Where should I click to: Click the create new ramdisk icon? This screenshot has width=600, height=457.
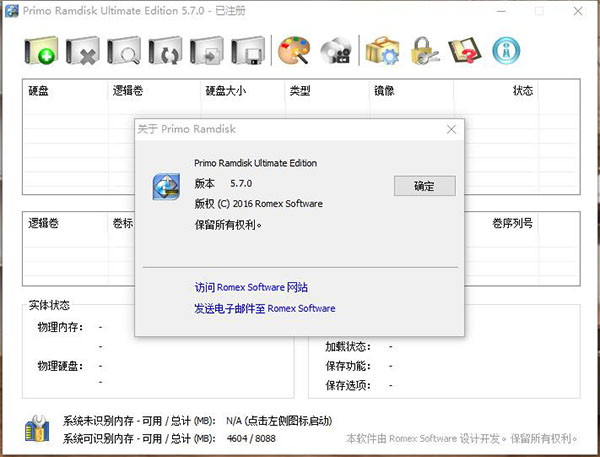coord(41,50)
